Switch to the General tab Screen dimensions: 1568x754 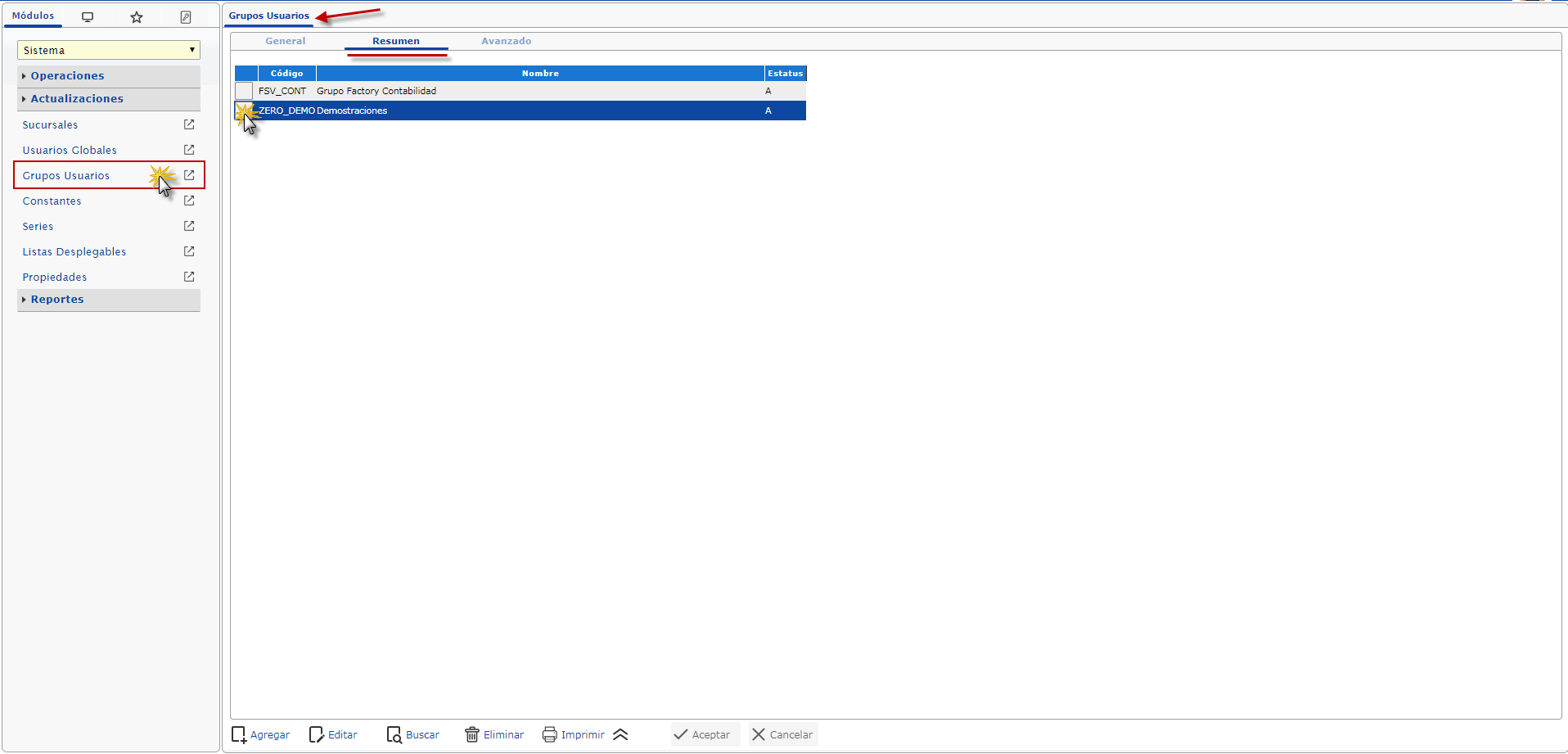point(286,41)
